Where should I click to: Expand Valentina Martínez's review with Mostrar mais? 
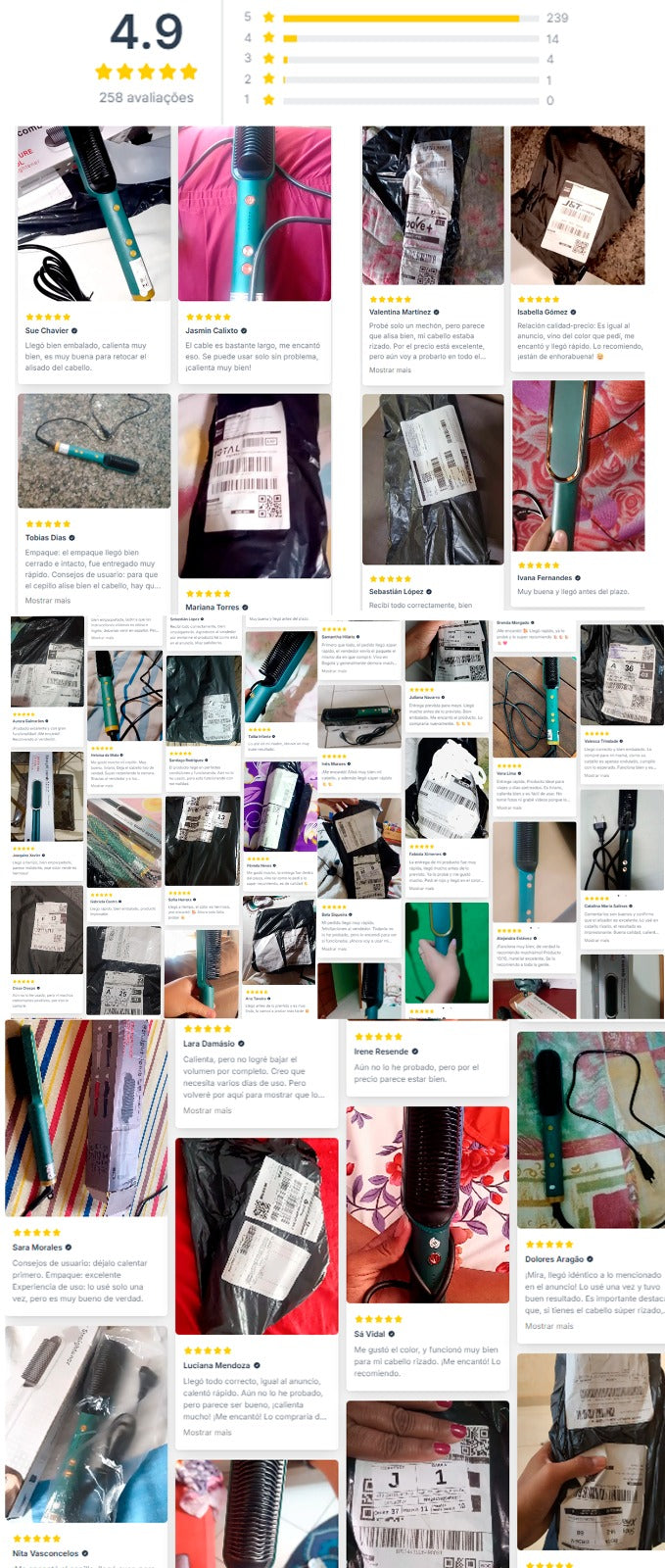pyautogui.click(x=390, y=369)
